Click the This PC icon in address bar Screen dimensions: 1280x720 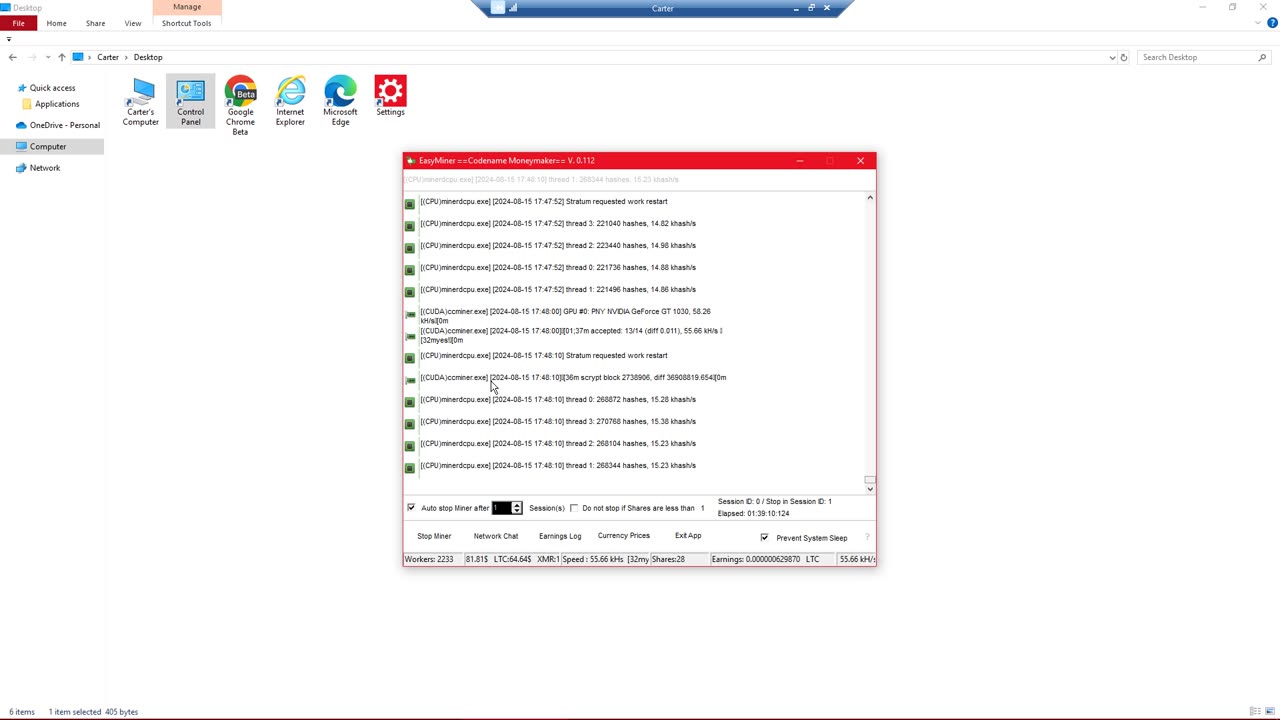tap(78, 57)
